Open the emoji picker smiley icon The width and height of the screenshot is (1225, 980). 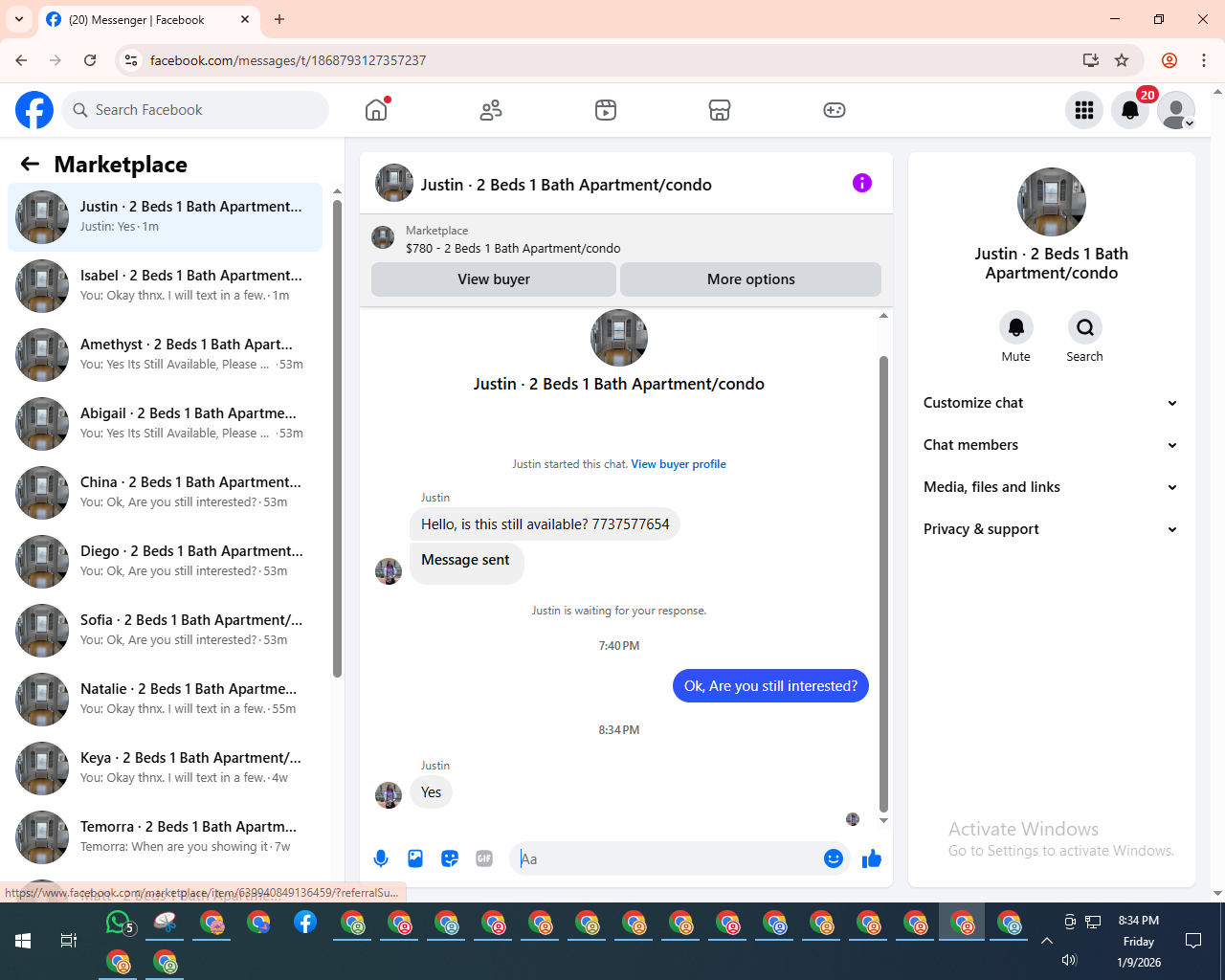(x=834, y=858)
